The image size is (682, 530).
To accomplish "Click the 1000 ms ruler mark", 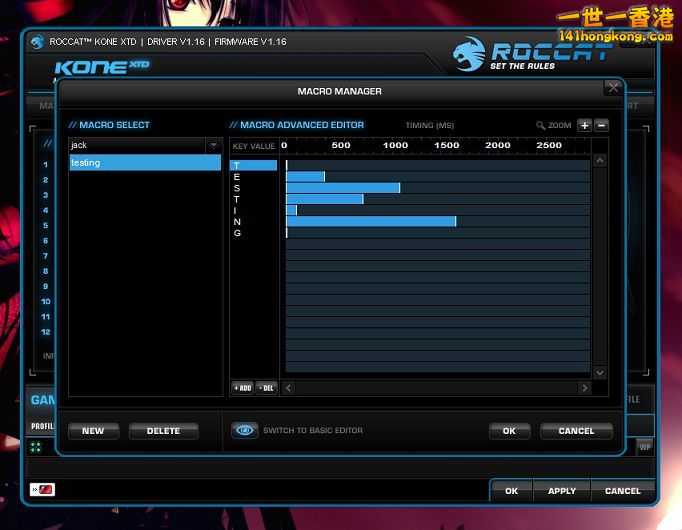I will click(x=395, y=145).
